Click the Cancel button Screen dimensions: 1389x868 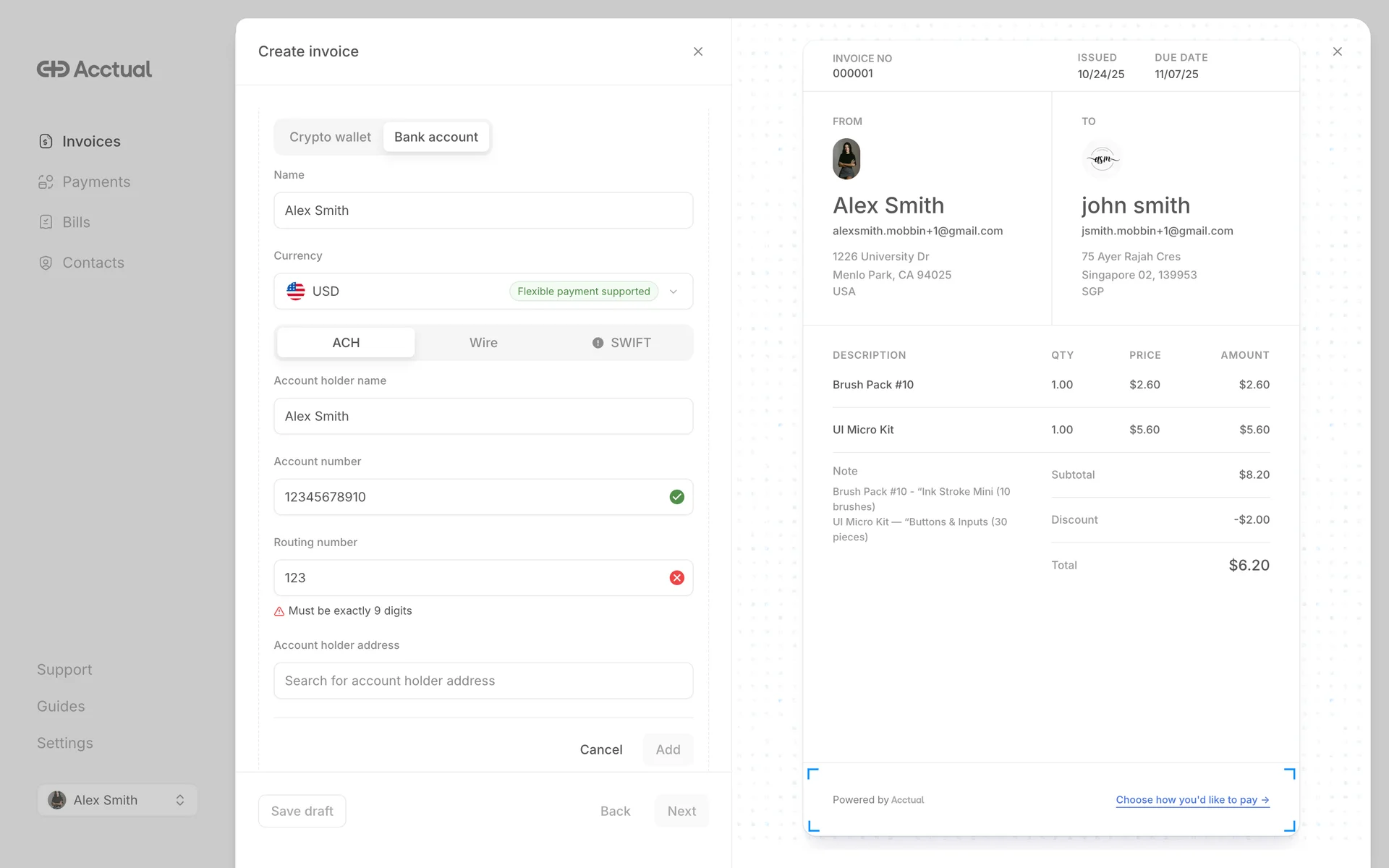(x=600, y=749)
